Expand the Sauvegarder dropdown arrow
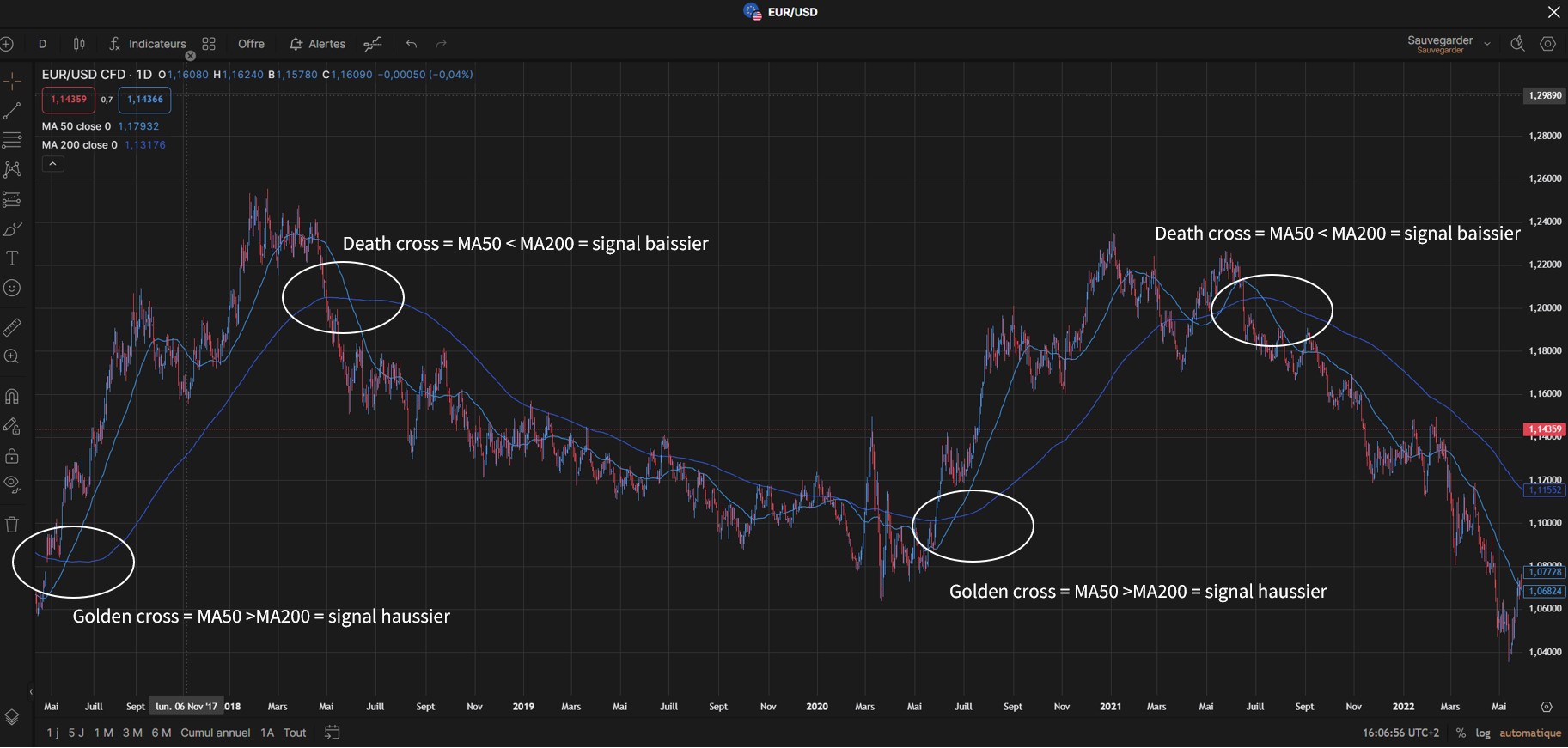The width and height of the screenshot is (1568, 748). [x=1487, y=44]
